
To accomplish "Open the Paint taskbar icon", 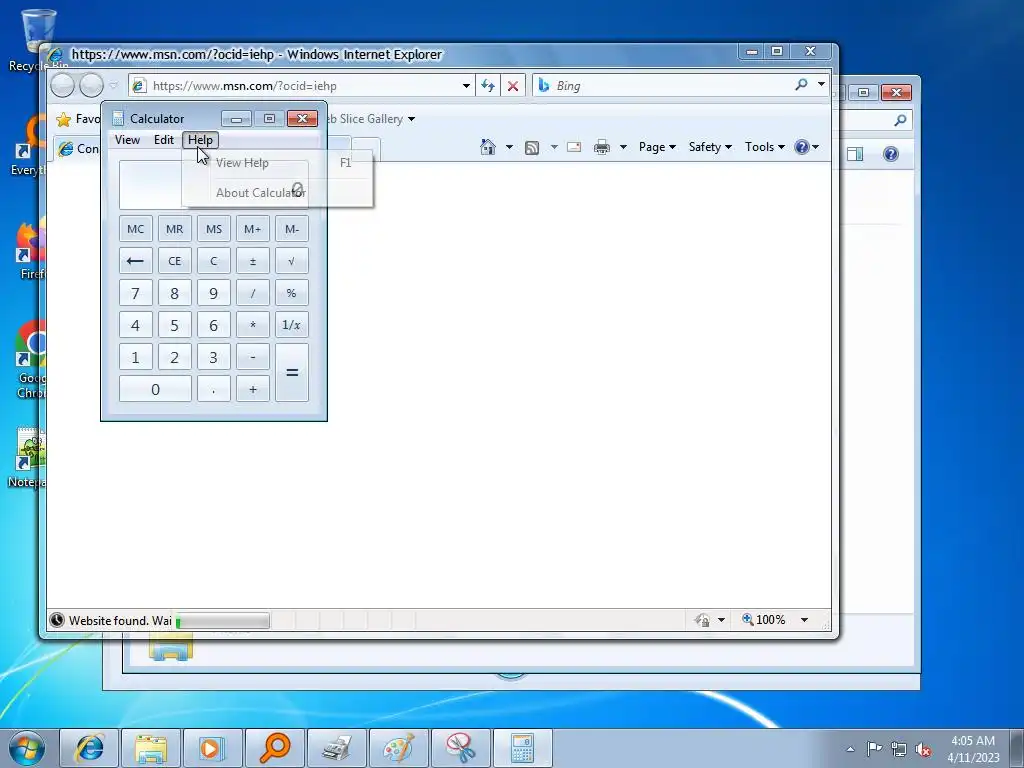I will pos(399,748).
